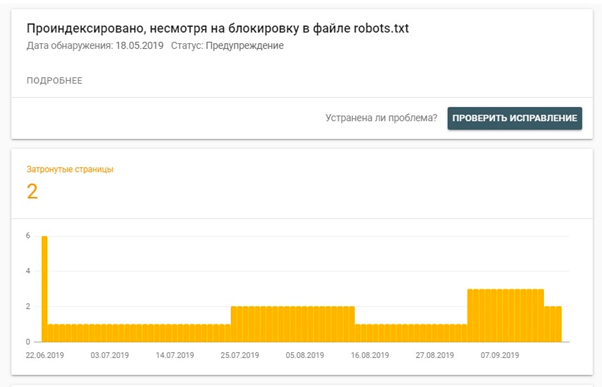The width and height of the screenshot is (602, 387).
Task: Click the tallest bar at 22.06.2019
Action: click(x=45, y=289)
